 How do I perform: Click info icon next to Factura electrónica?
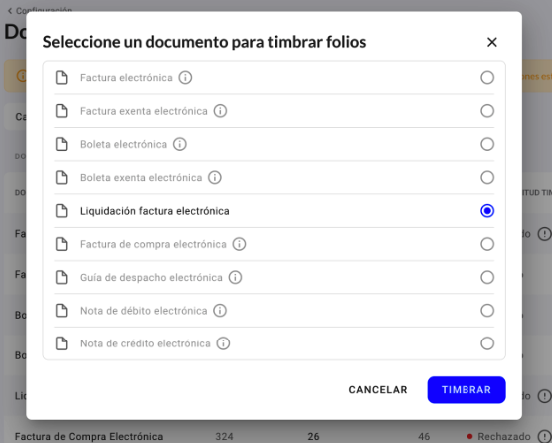[x=185, y=77]
